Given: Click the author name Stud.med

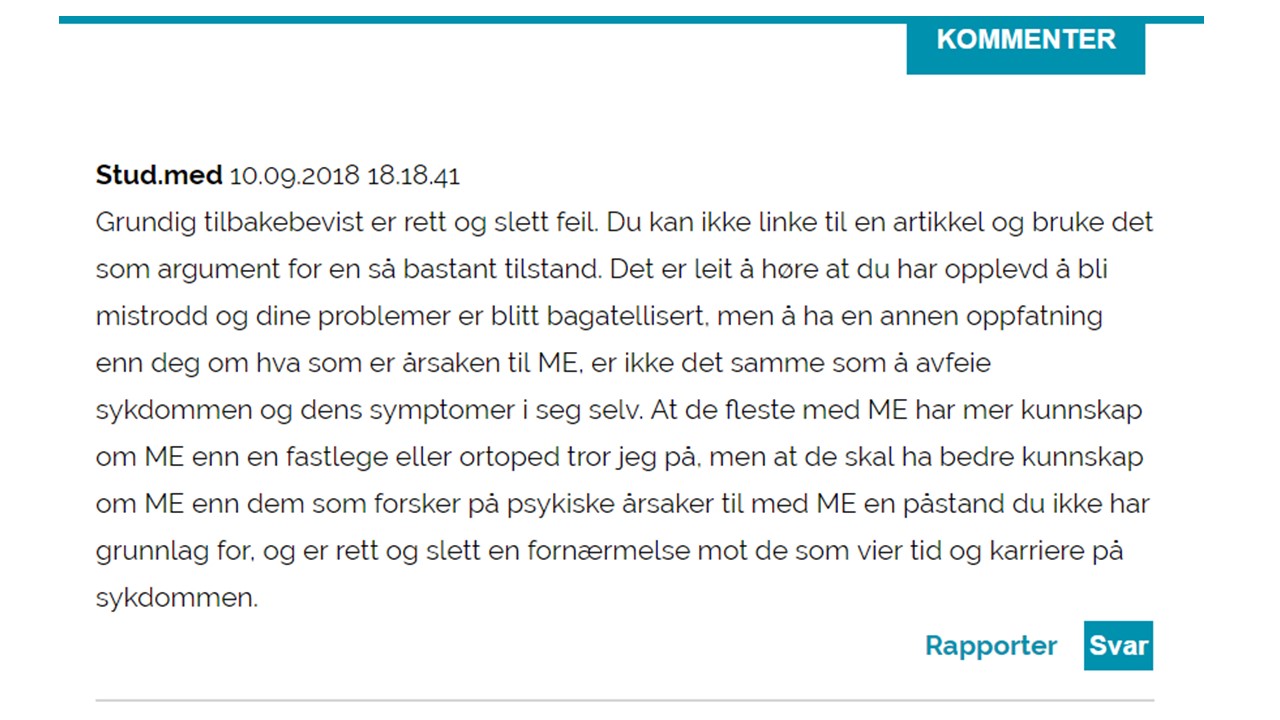Looking at the screenshot, I should pyautogui.click(x=158, y=176).
